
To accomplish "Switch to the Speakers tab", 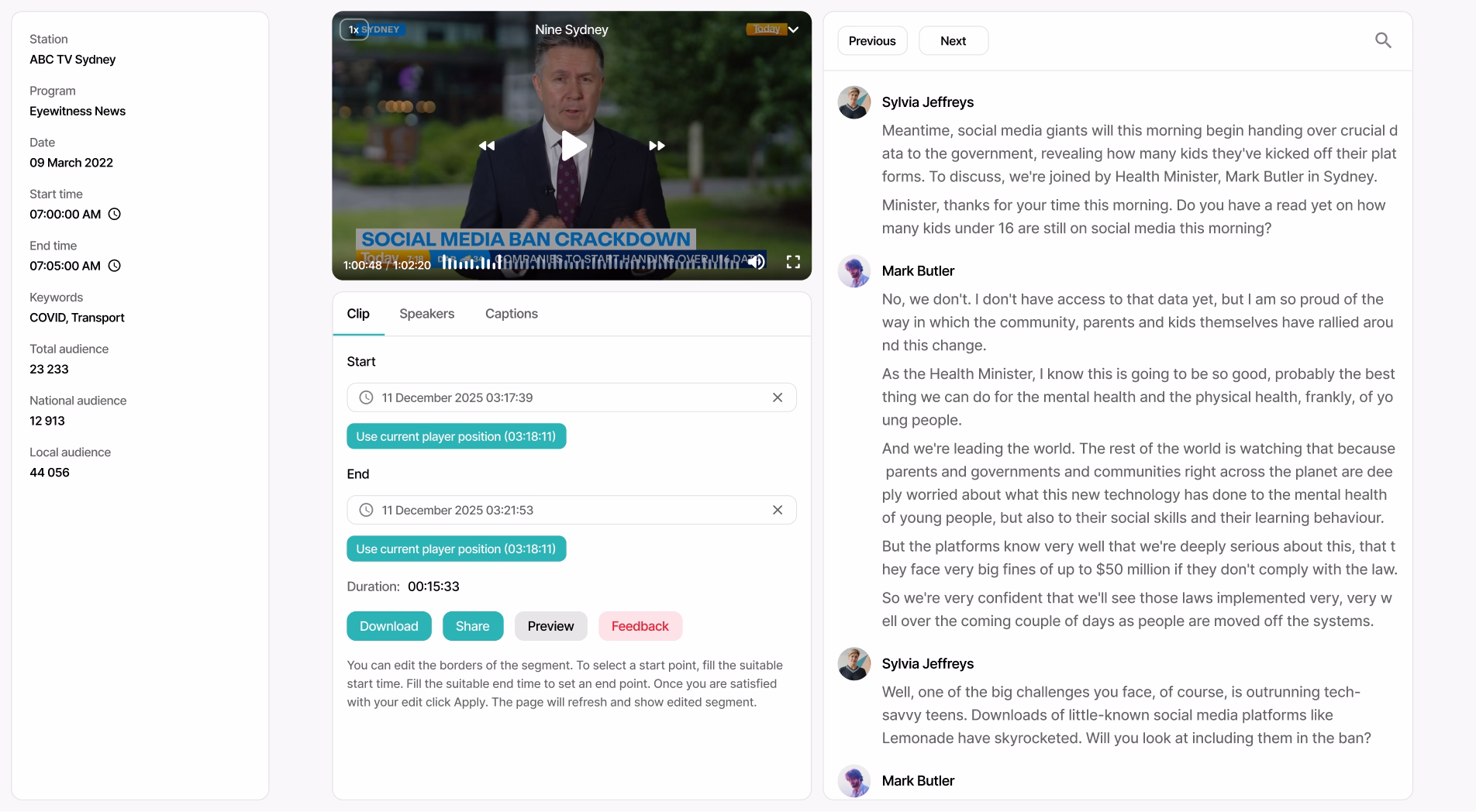I will (x=427, y=314).
